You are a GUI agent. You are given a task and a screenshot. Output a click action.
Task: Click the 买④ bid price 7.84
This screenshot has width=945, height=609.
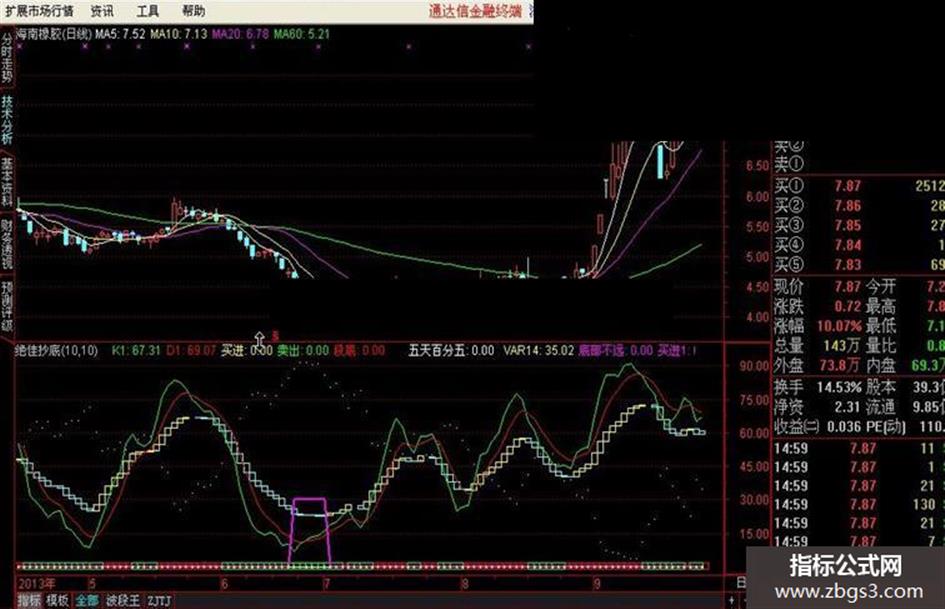847,245
